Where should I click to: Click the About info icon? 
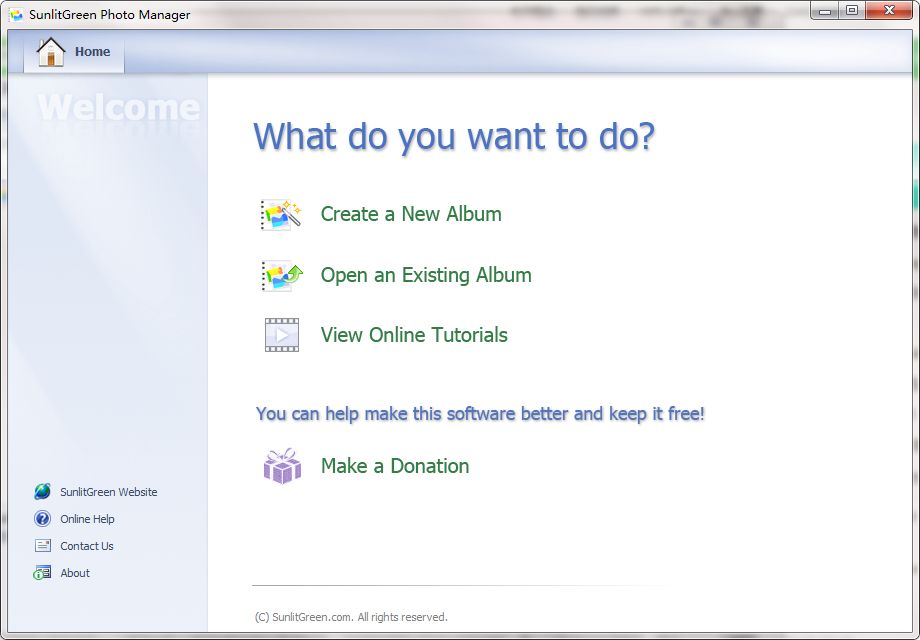pos(42,573)
